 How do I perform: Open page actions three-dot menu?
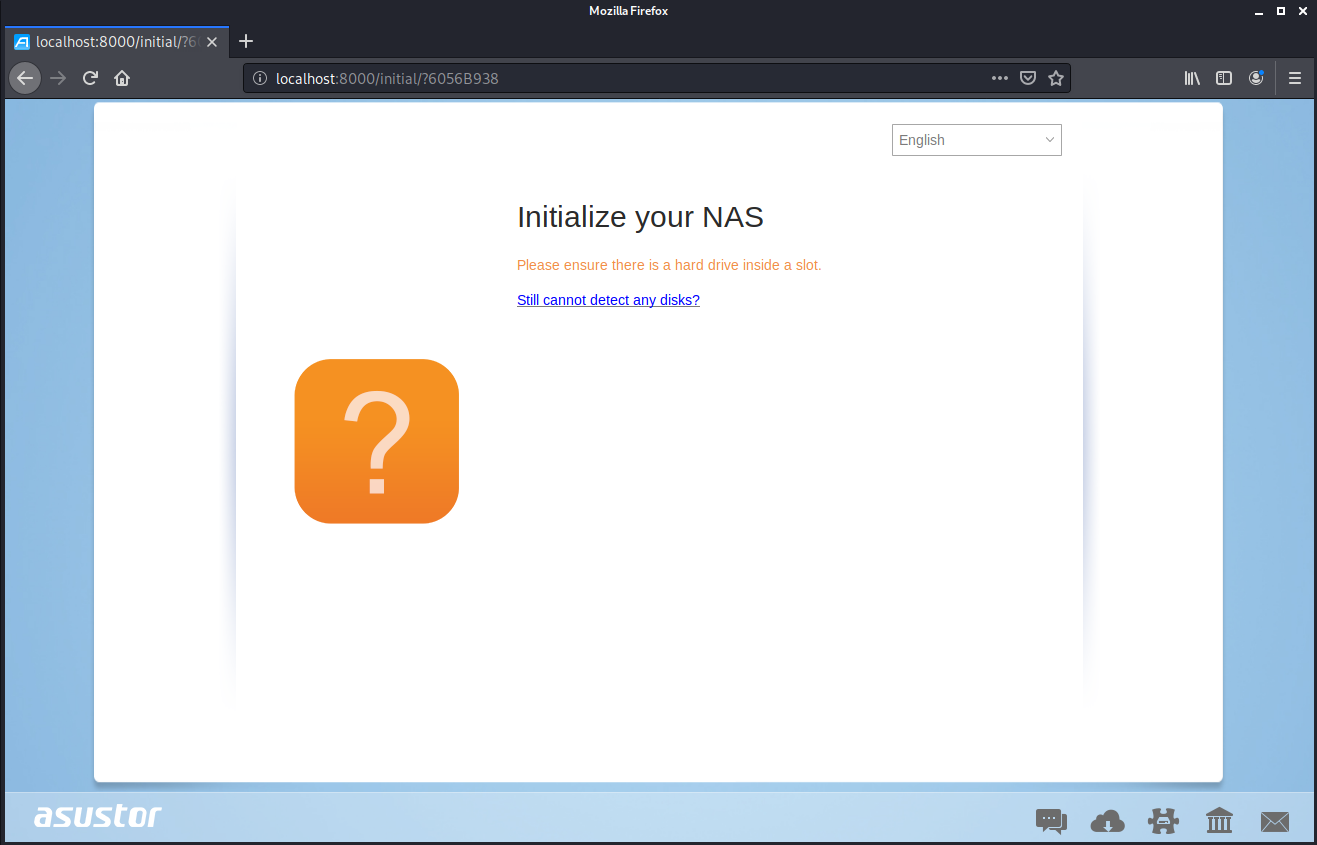click(x=999, y=78)
